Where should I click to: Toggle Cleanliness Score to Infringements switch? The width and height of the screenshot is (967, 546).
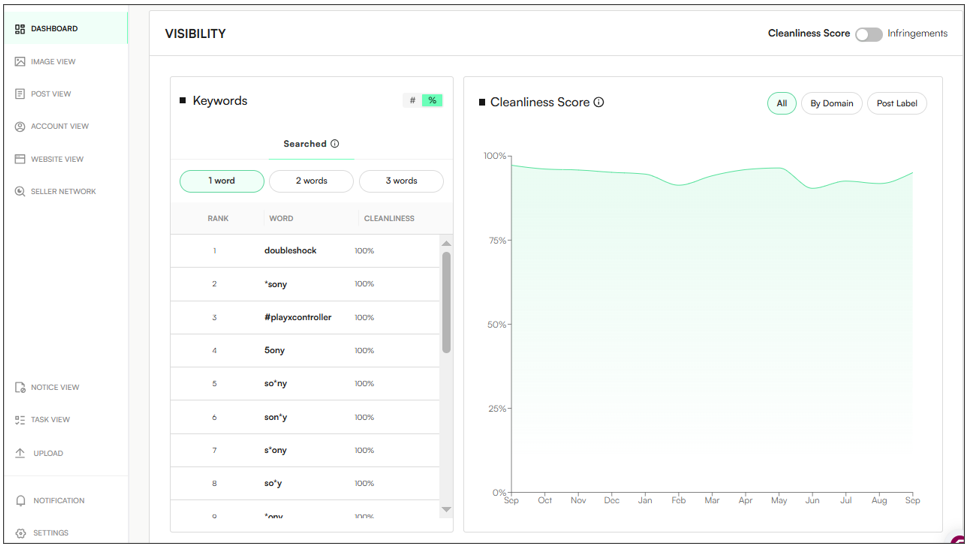click(868, 34)
